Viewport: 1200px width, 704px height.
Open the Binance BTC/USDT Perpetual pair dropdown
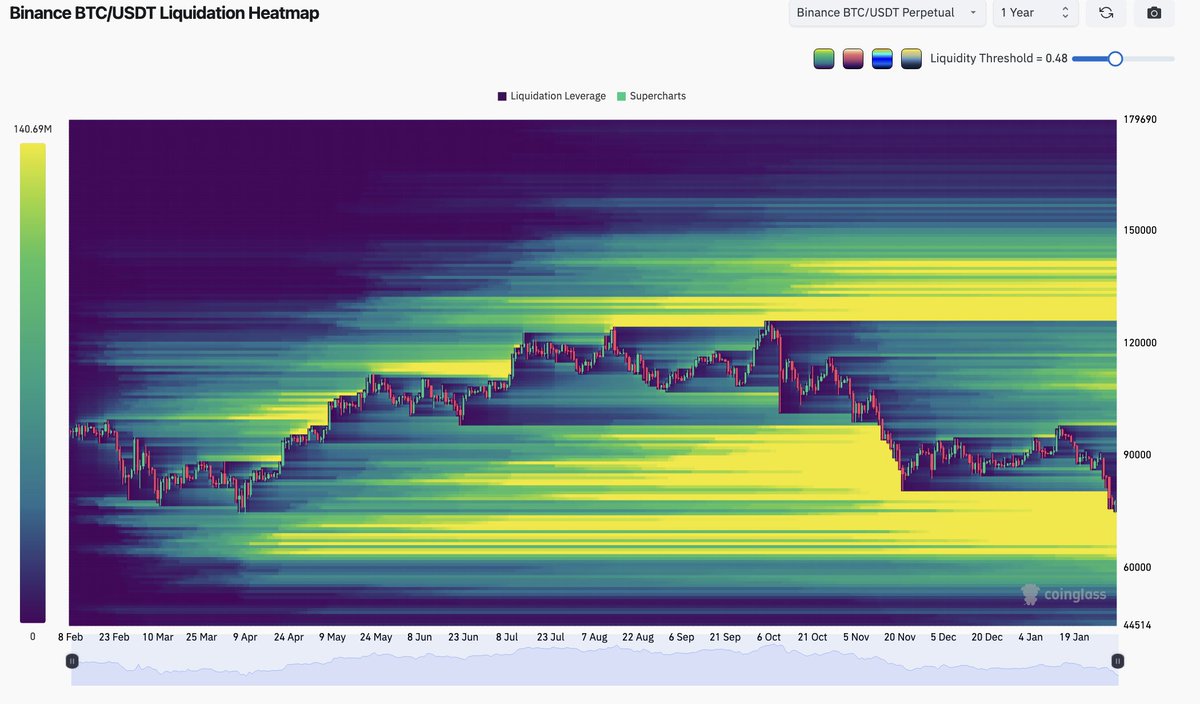(x=885, y=13)
